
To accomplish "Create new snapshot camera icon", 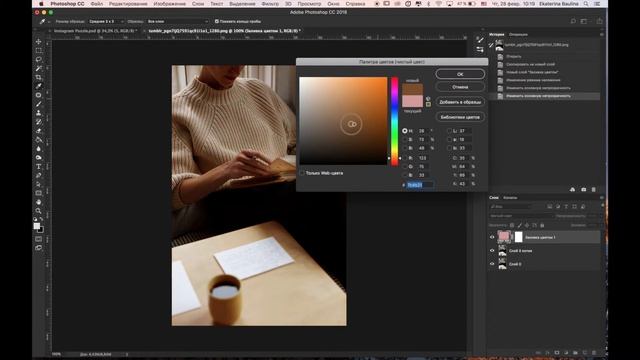I will [583, 190].
